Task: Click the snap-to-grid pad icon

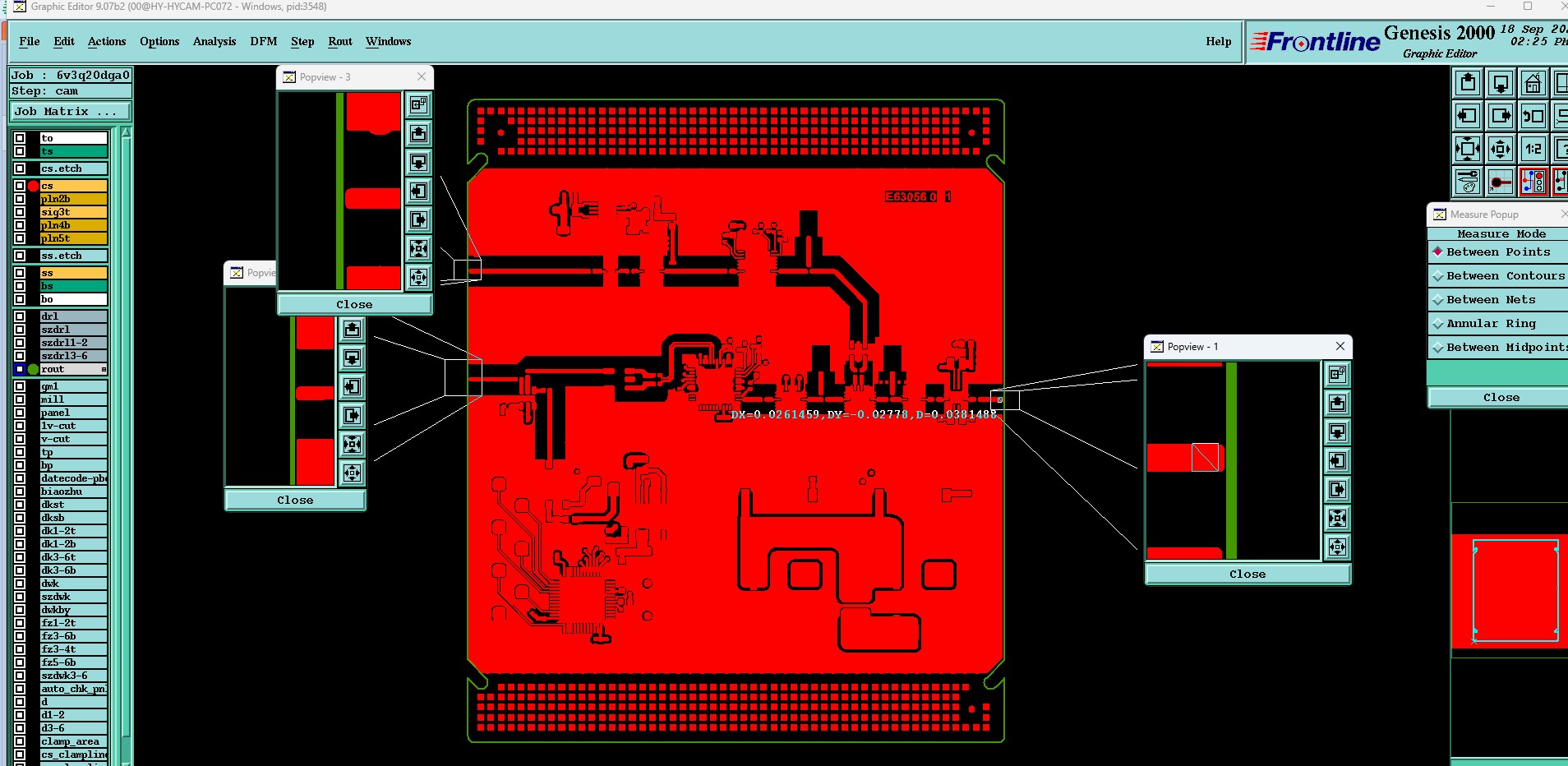Action: (1501, 182)
